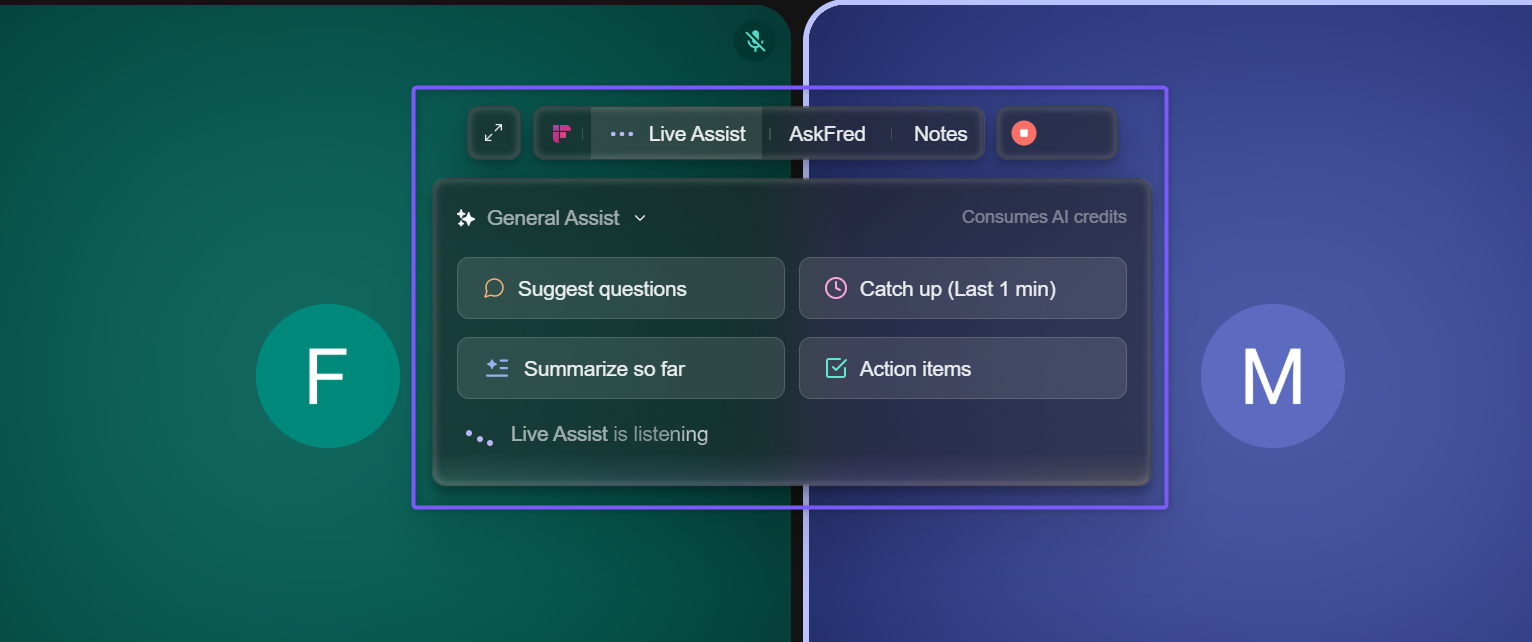The image size is (1532, 642).
Task: Switch to the Notes tab
Action: click(x=940, y=133)
